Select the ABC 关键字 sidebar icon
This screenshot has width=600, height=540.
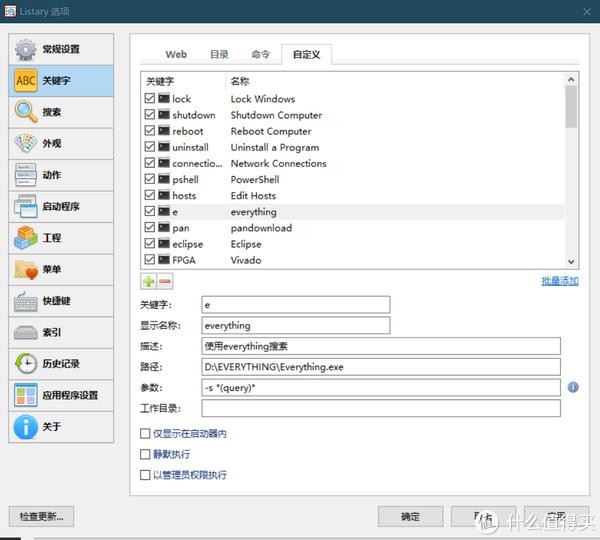point(26,80)
